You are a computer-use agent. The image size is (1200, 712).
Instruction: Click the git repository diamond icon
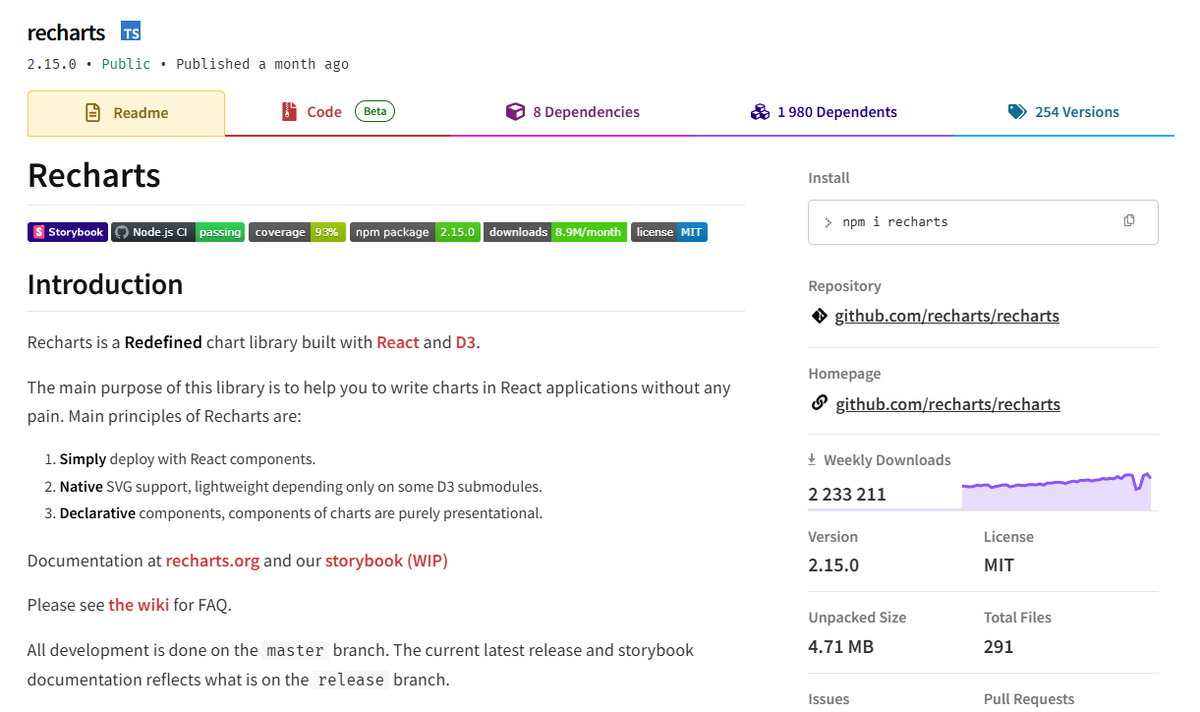pos(819,316)
